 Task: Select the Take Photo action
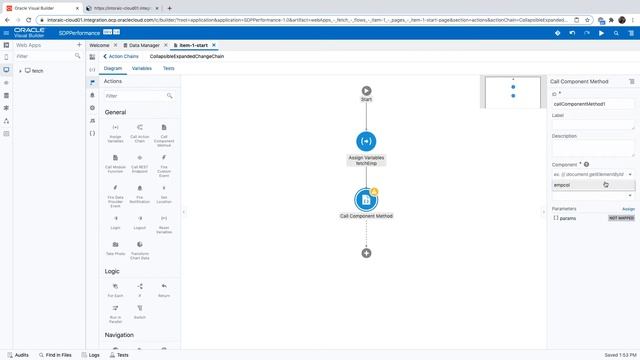[116, 248]
